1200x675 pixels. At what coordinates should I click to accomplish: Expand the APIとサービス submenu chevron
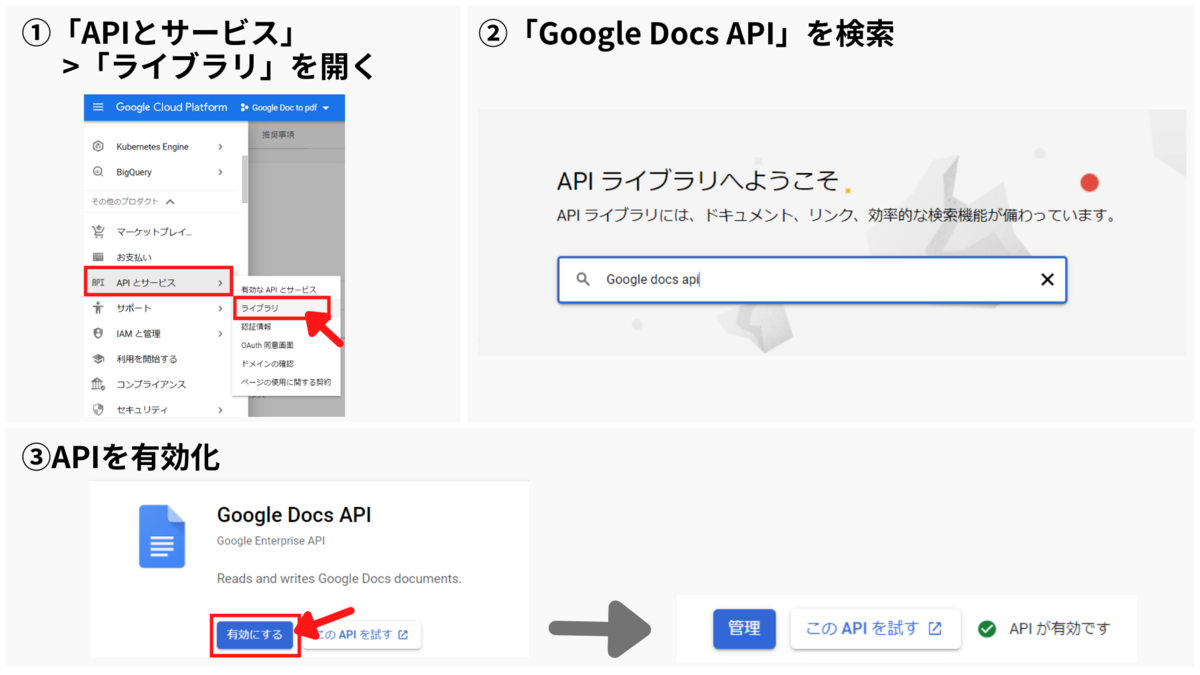(220, 283)
